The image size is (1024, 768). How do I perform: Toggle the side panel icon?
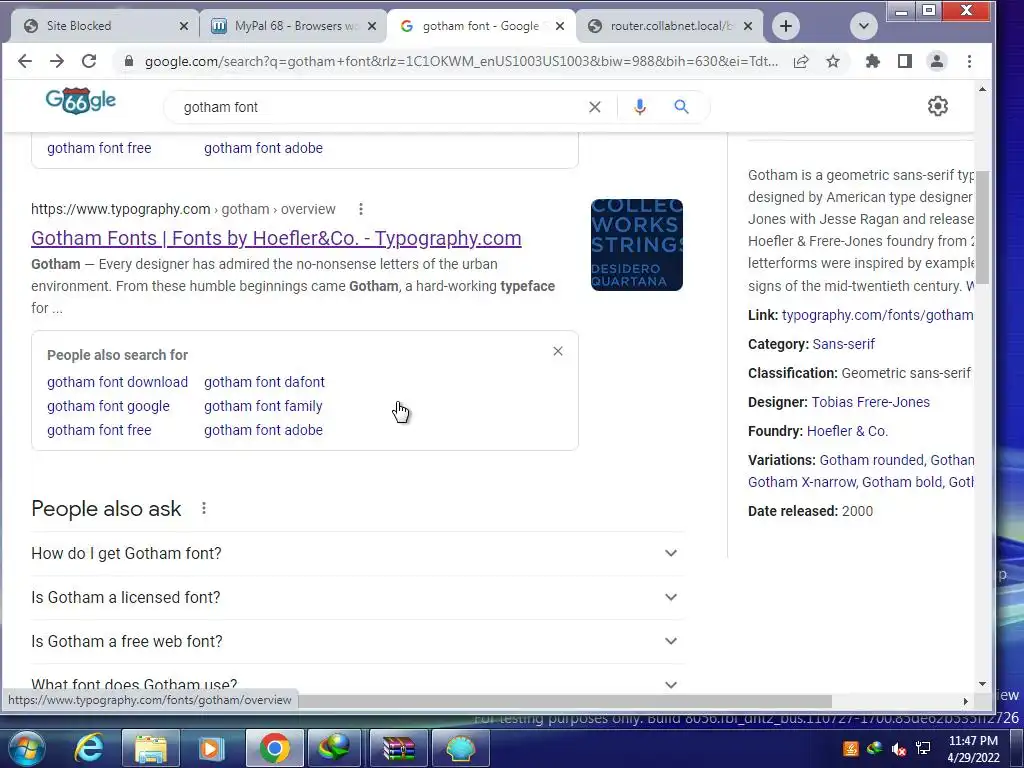[x=904, y=61]
